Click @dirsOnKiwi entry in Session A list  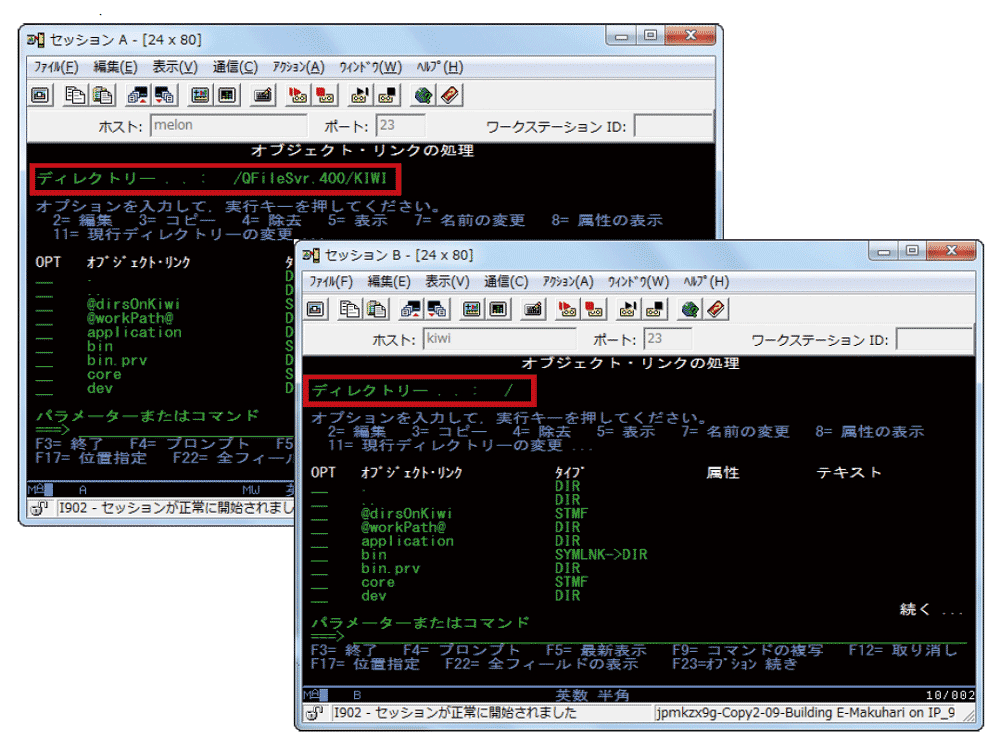[x=133, y=303]
